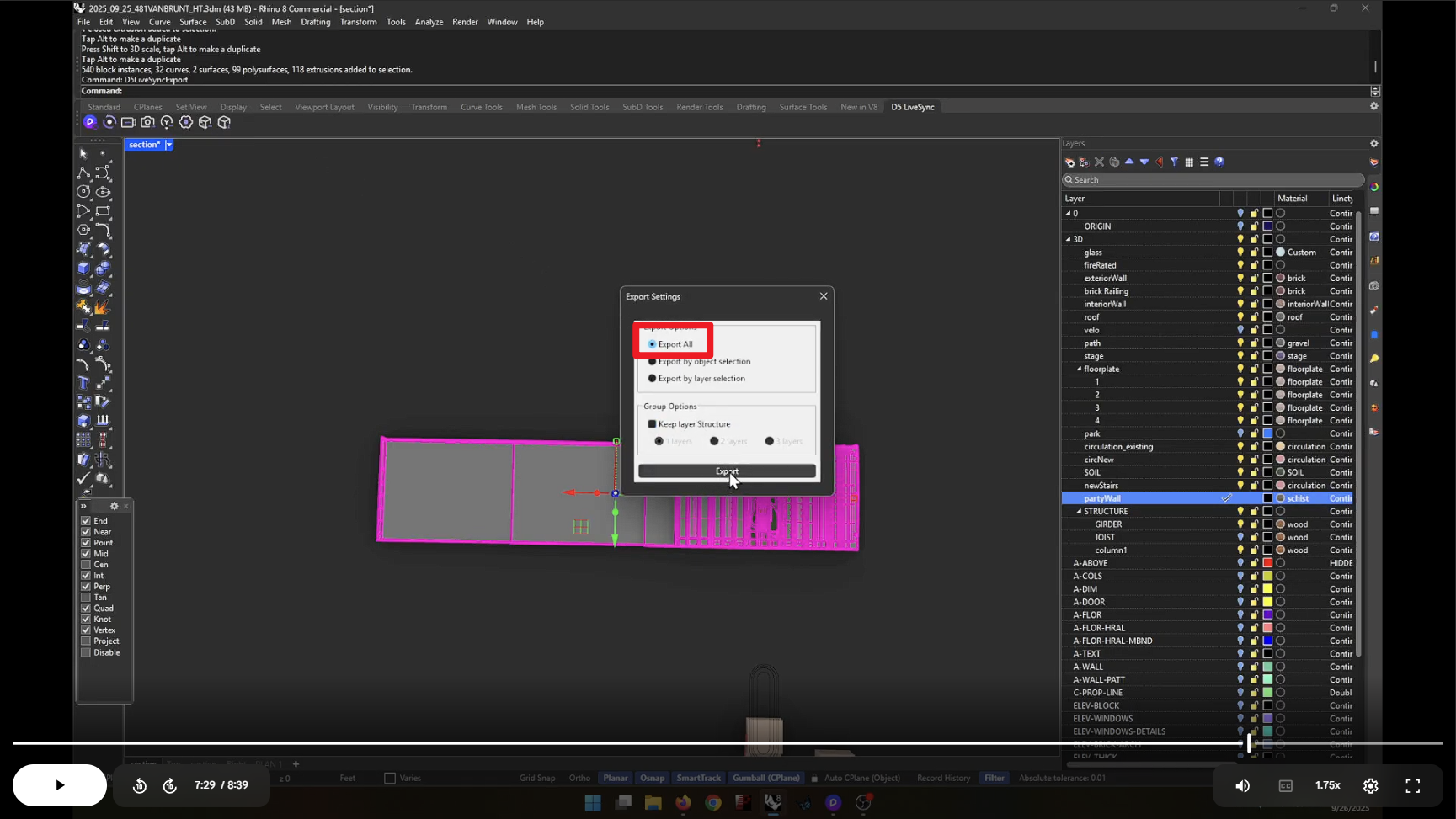Toggle the Cen object snap checkbox
Image resolution: width=1456 pixels, height=819 pixels.
pos(86,565)
